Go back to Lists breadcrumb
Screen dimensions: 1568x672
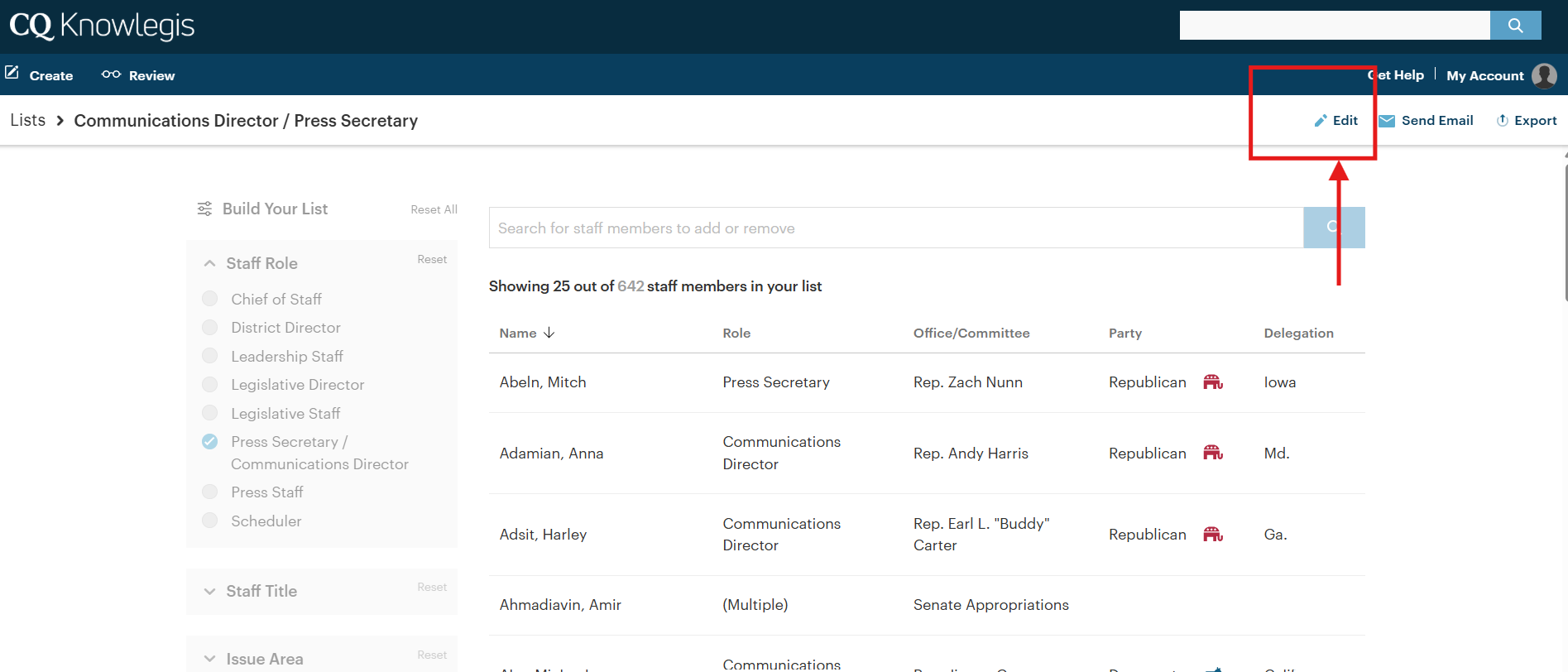click(x=28, y=121)
